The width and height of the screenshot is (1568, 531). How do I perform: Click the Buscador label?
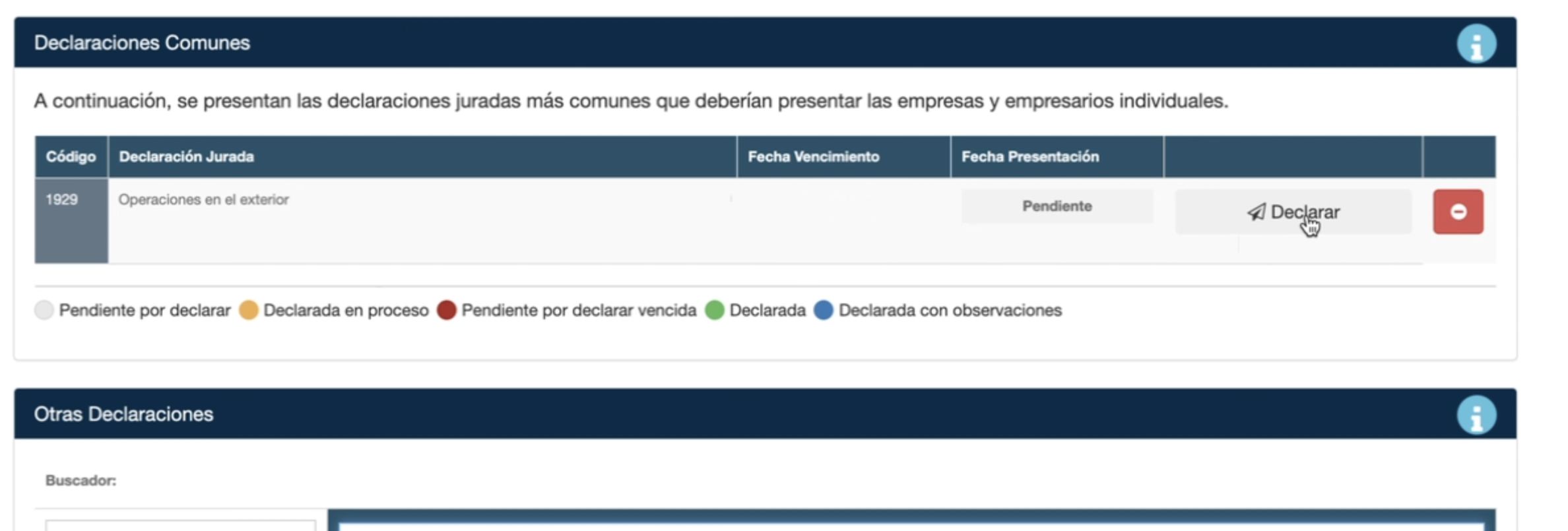(x=81, y=481)
